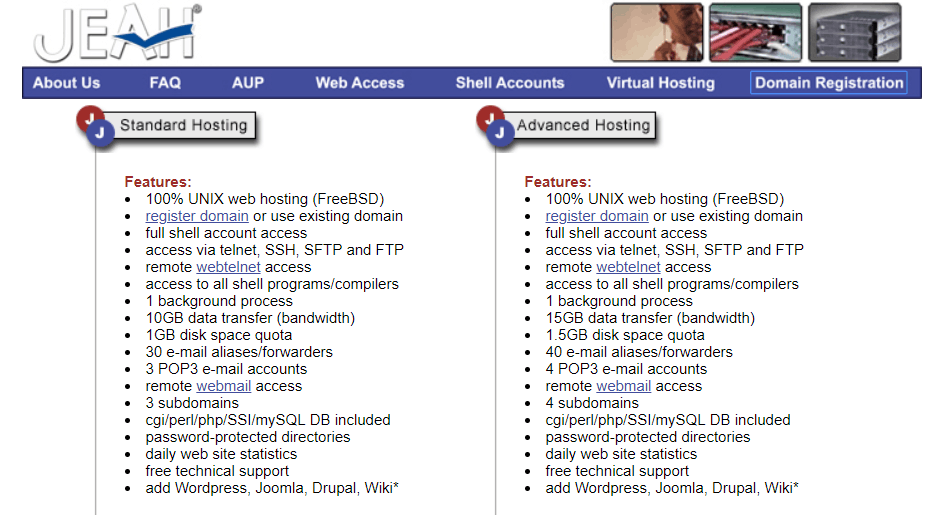Open webmail link in Advanced Hosting list
This screenshot has width=938, height=515.
(623, 386)
